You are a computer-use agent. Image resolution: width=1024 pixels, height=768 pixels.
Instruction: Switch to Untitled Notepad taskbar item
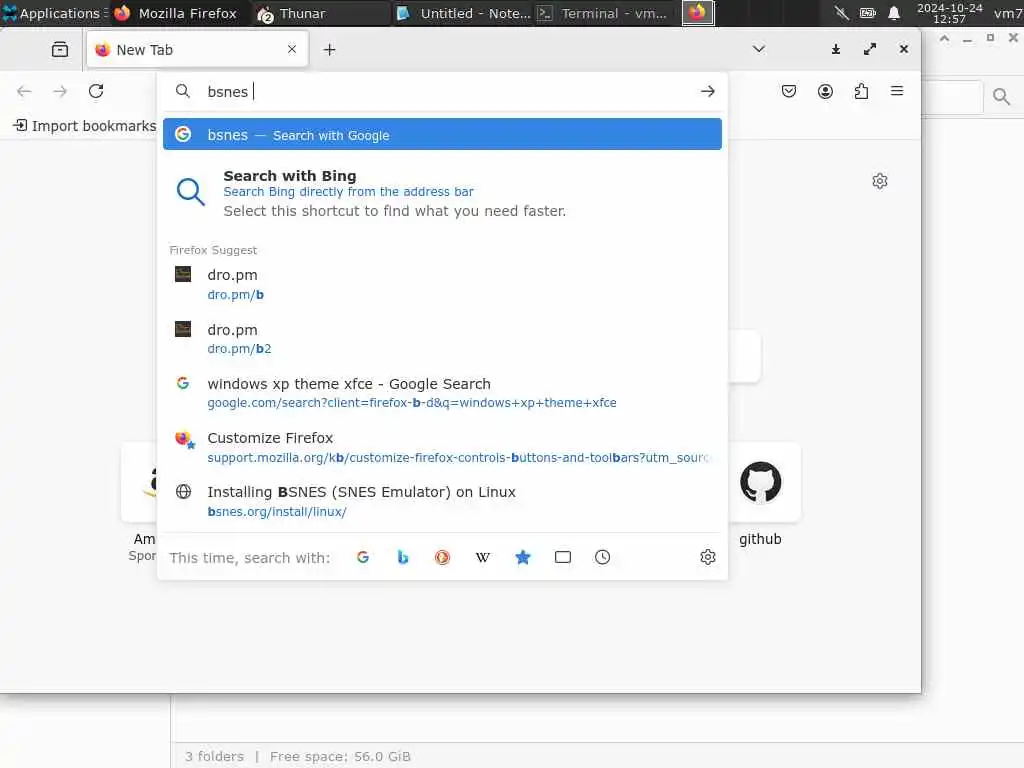tap(464, 13)
